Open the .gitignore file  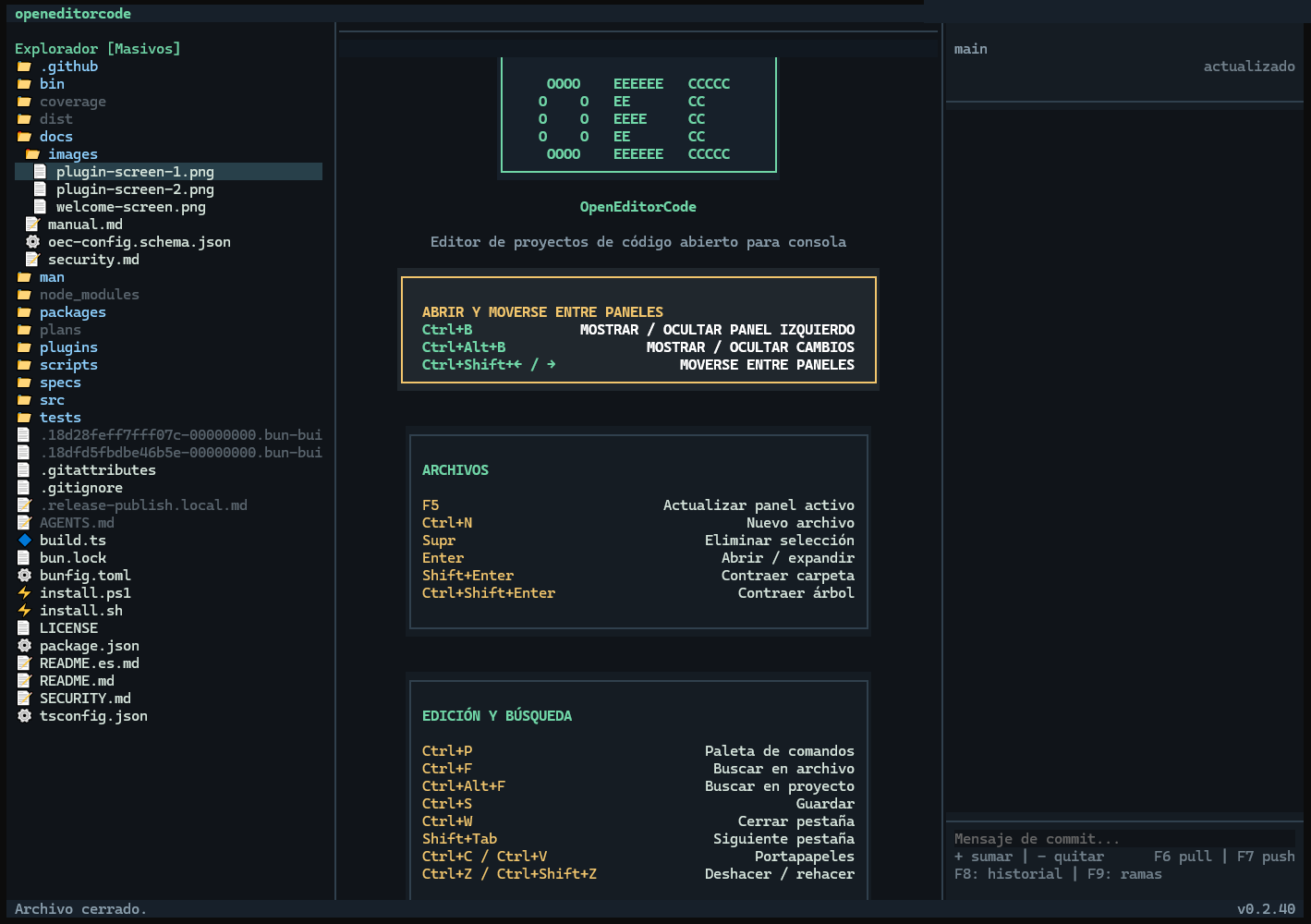pyautogui.click(x=81, y=488)
